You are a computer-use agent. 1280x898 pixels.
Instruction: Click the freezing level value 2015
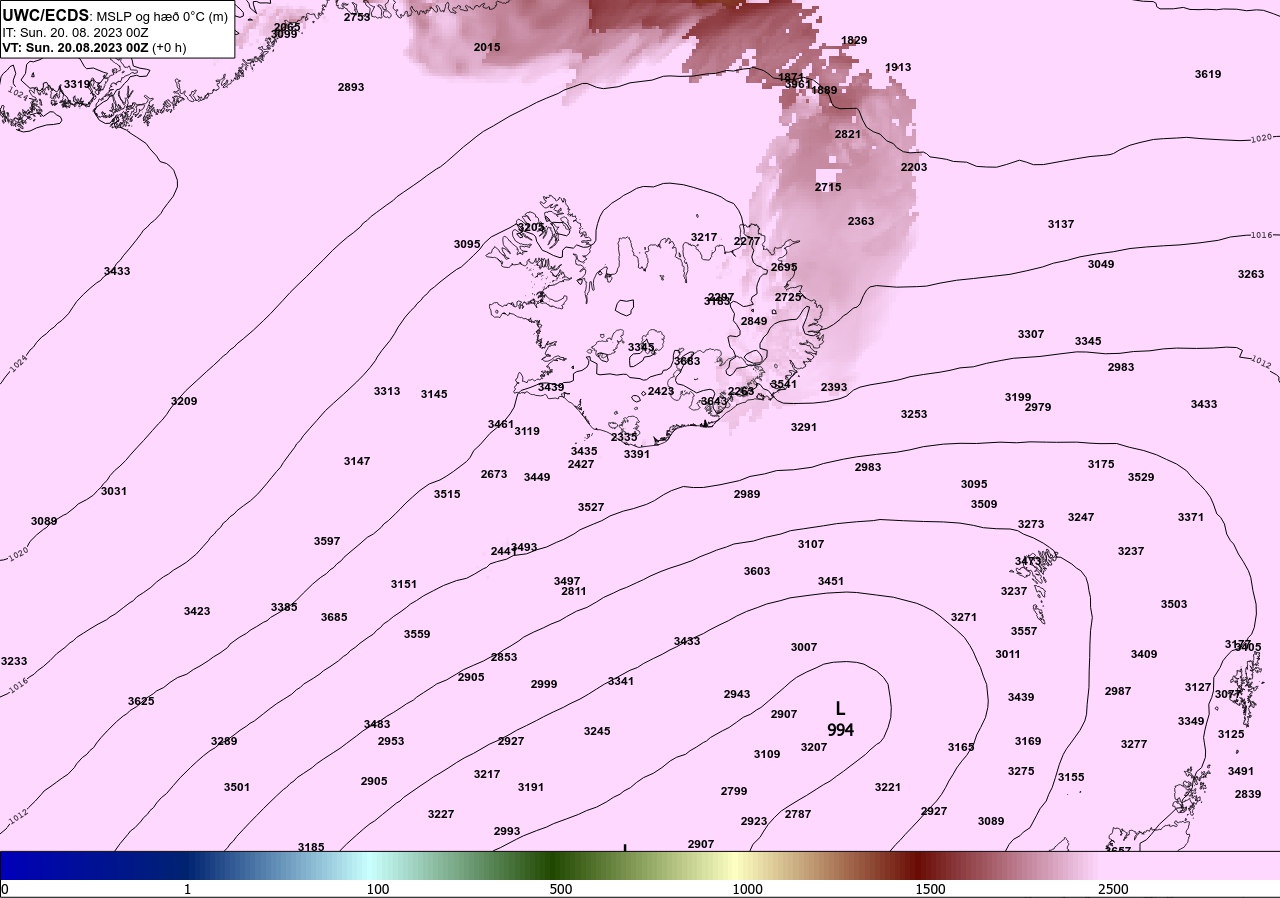pyautogui.click(x=487, y=47)
